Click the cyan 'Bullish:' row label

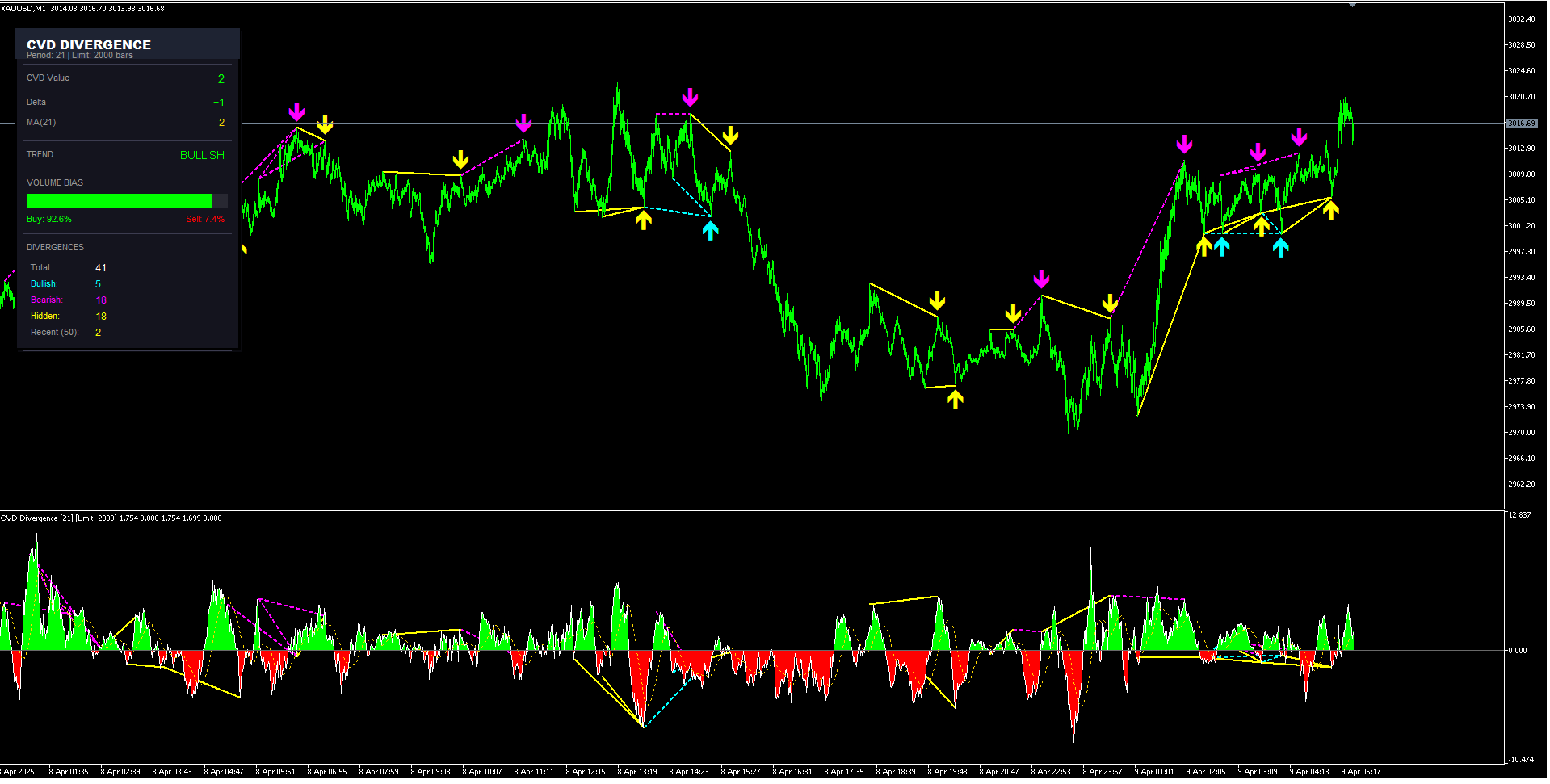click(x=44, y=284)
